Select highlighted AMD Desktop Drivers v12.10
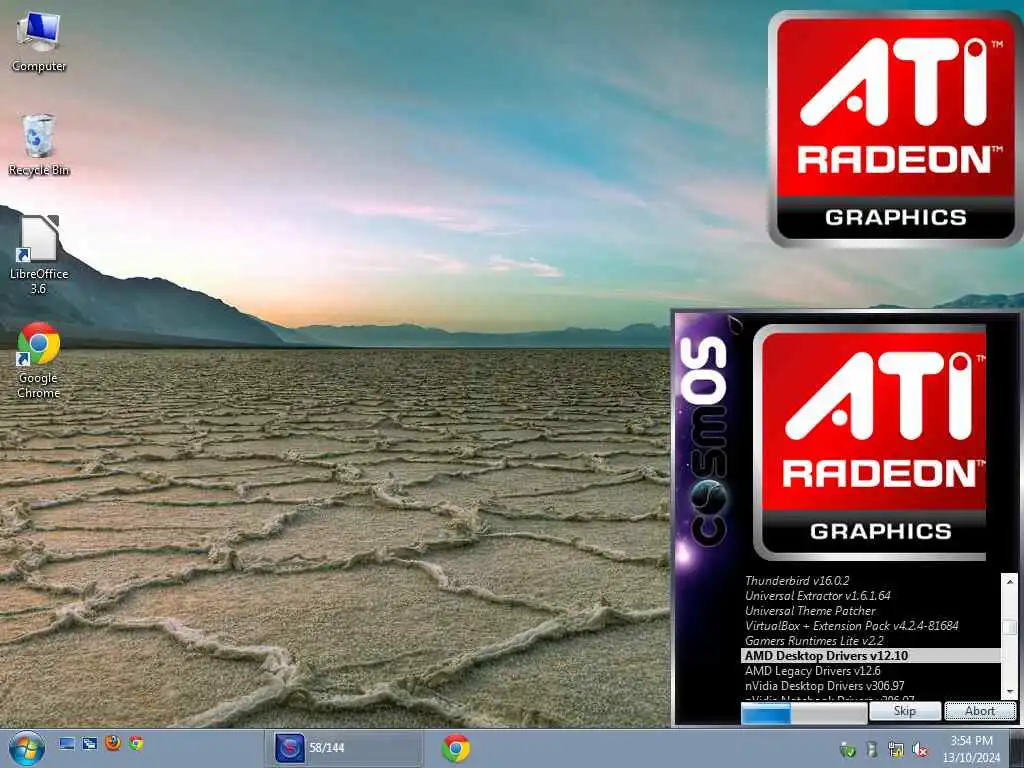 pos(871,656)
